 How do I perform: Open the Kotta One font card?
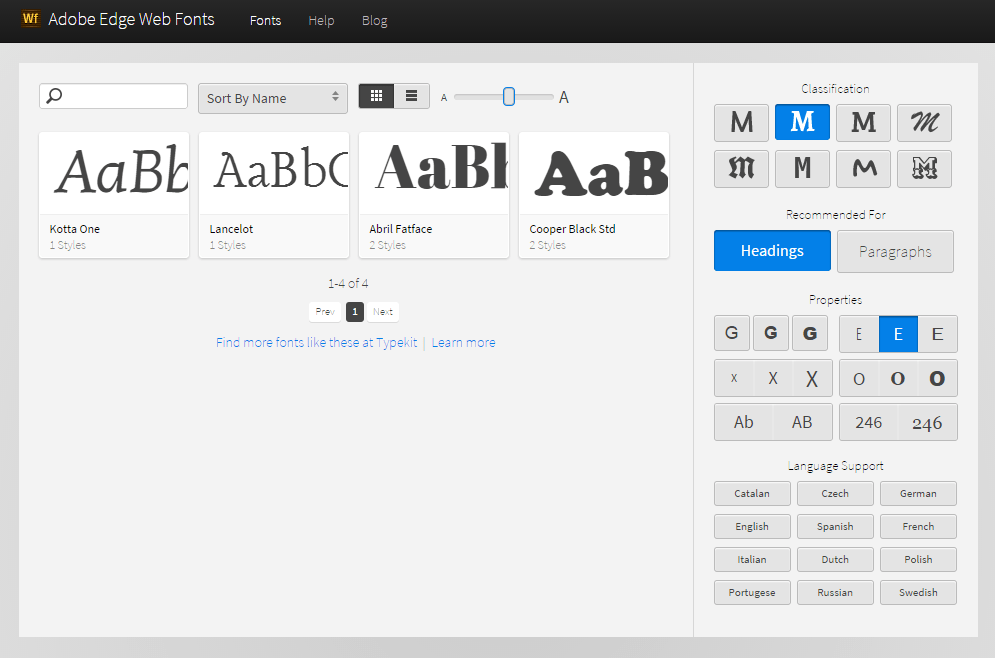tap(114, 195)
